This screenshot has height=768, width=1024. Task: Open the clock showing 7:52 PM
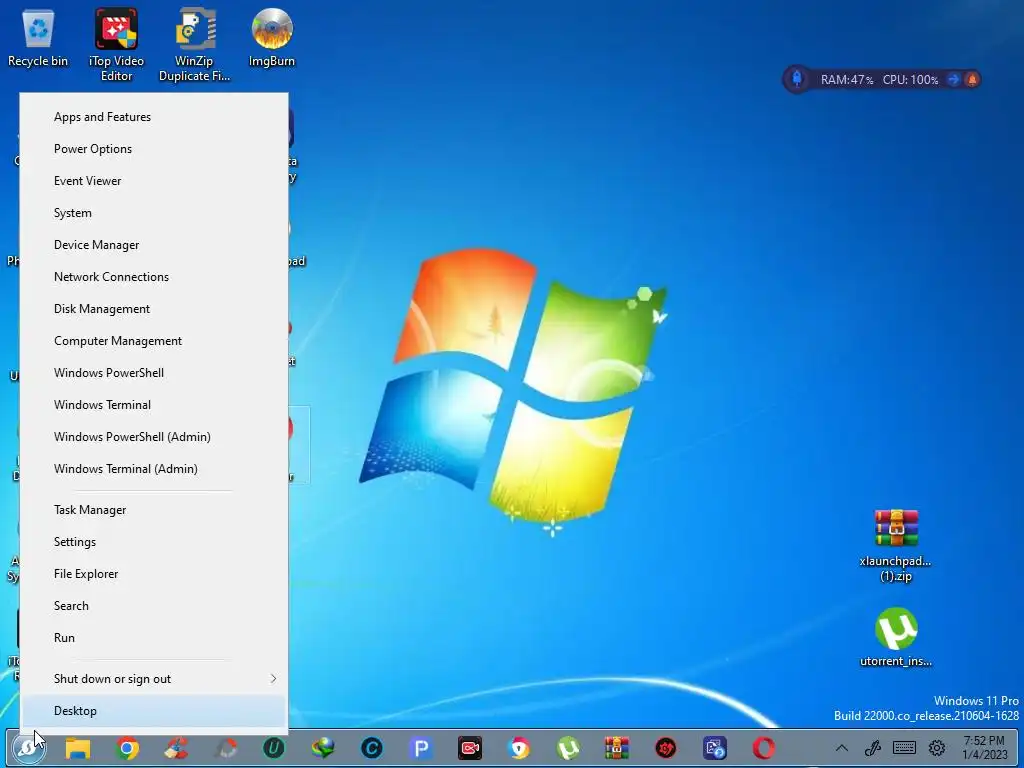[x=985, y=748]
